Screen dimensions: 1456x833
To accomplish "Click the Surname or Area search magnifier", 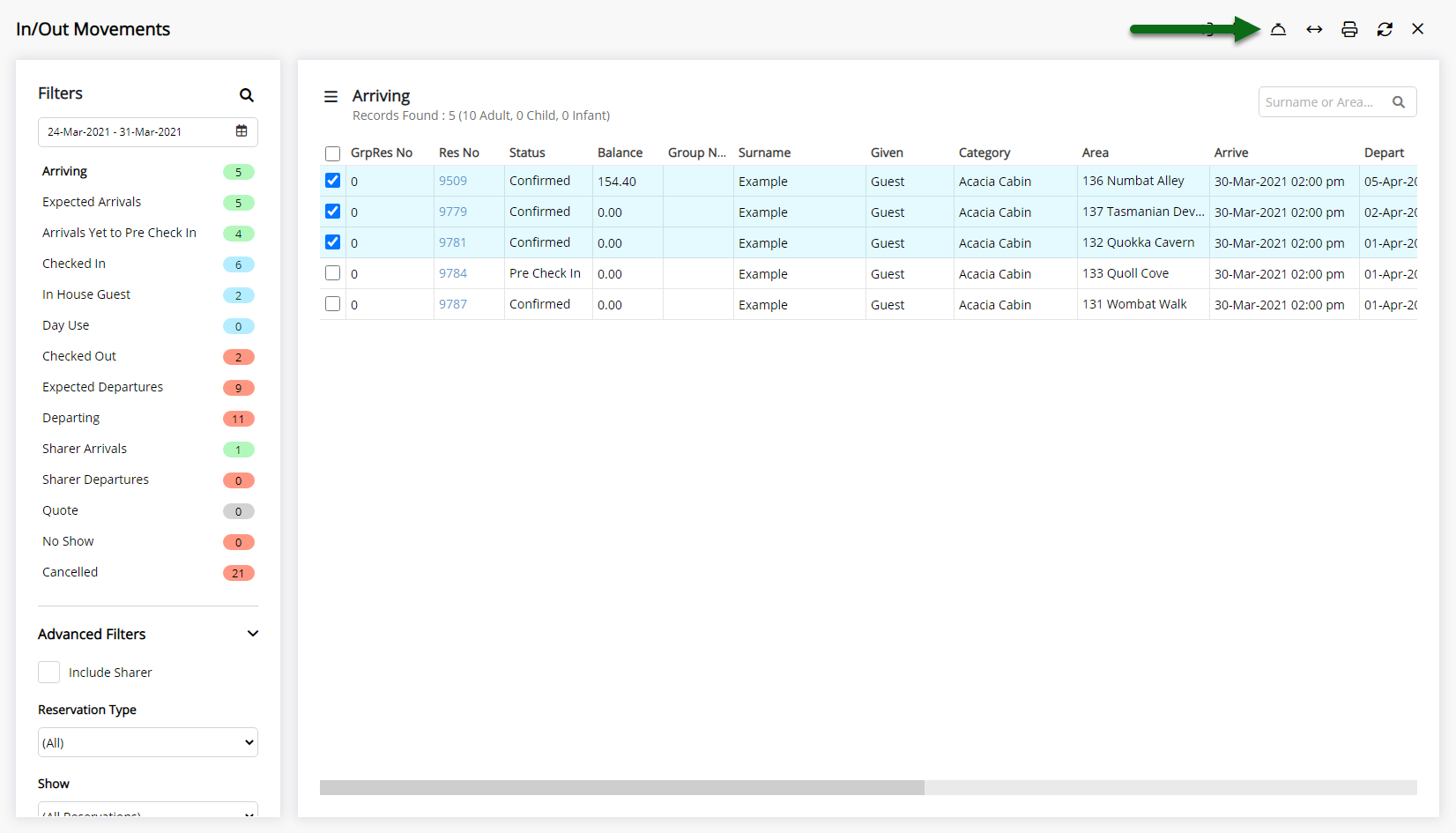I will [x=1399, y=102].
